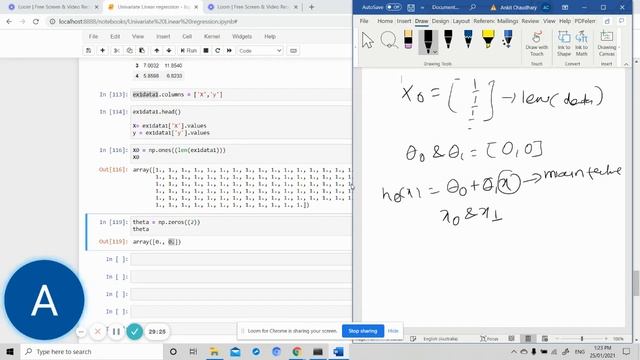This screenshot has width=640, height=360.
Task: Activate Ink to Shape
Action: [564, 43]
